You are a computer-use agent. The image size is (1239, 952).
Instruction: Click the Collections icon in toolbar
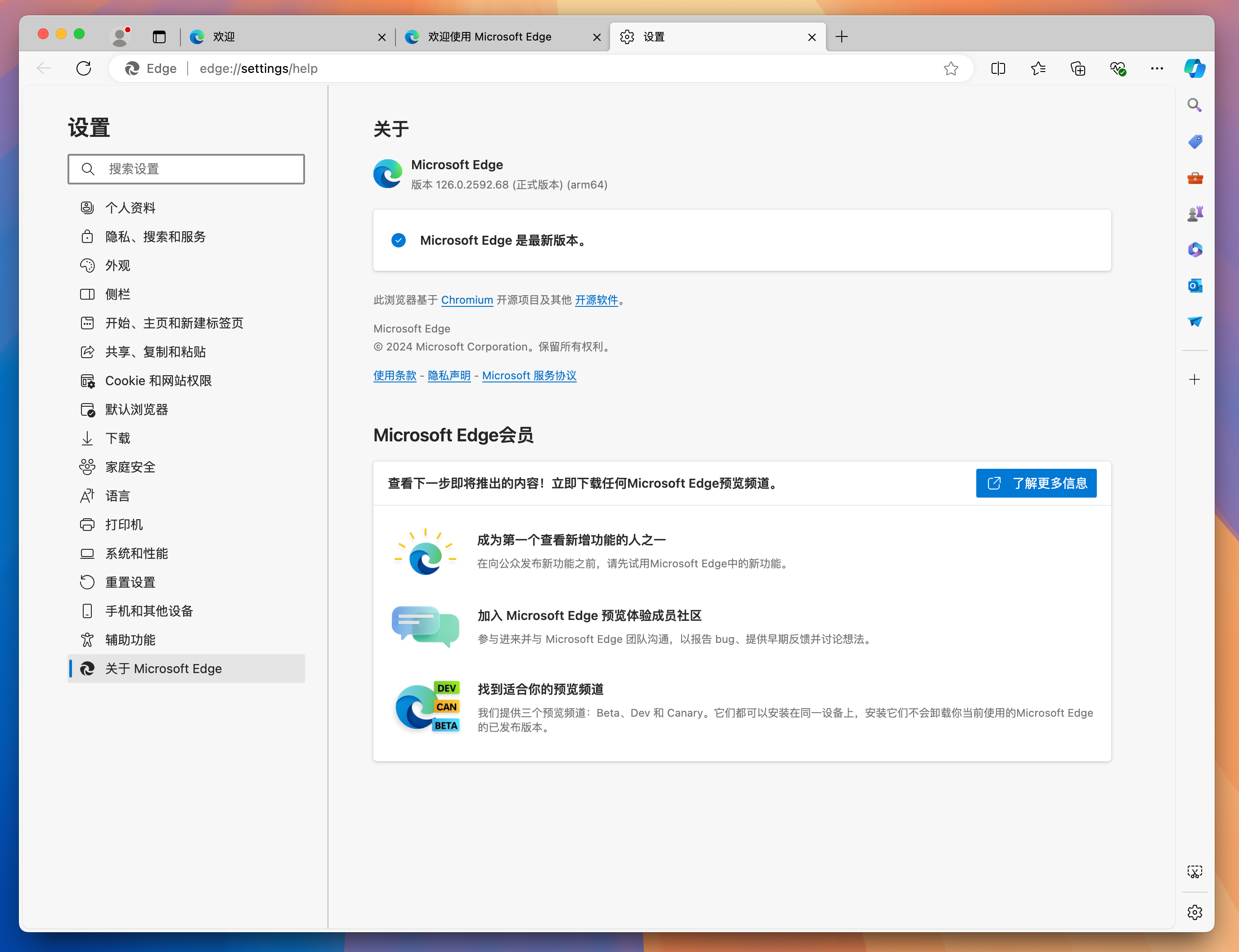point(1078,68)
